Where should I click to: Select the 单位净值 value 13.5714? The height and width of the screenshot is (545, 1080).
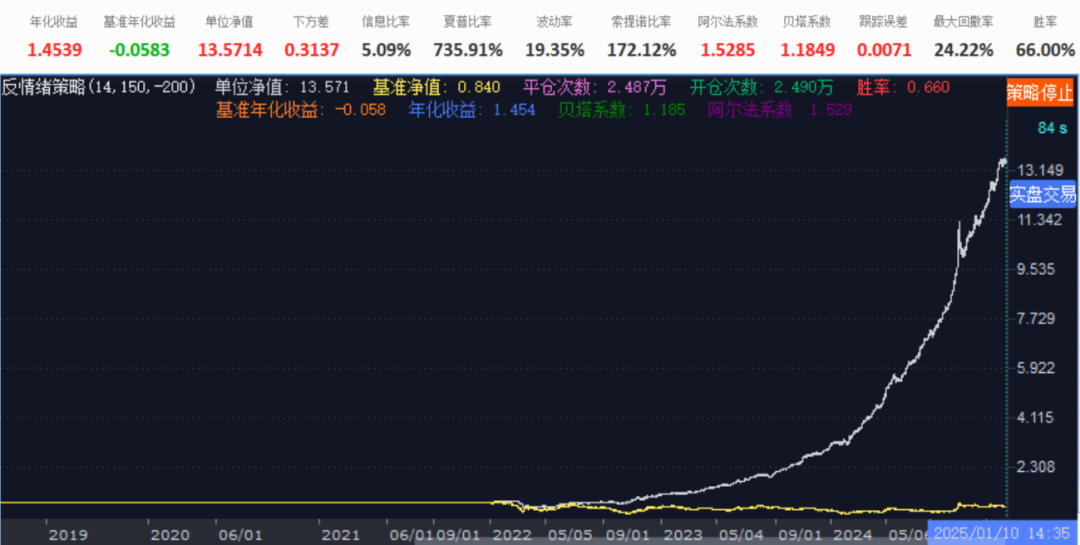229,50
